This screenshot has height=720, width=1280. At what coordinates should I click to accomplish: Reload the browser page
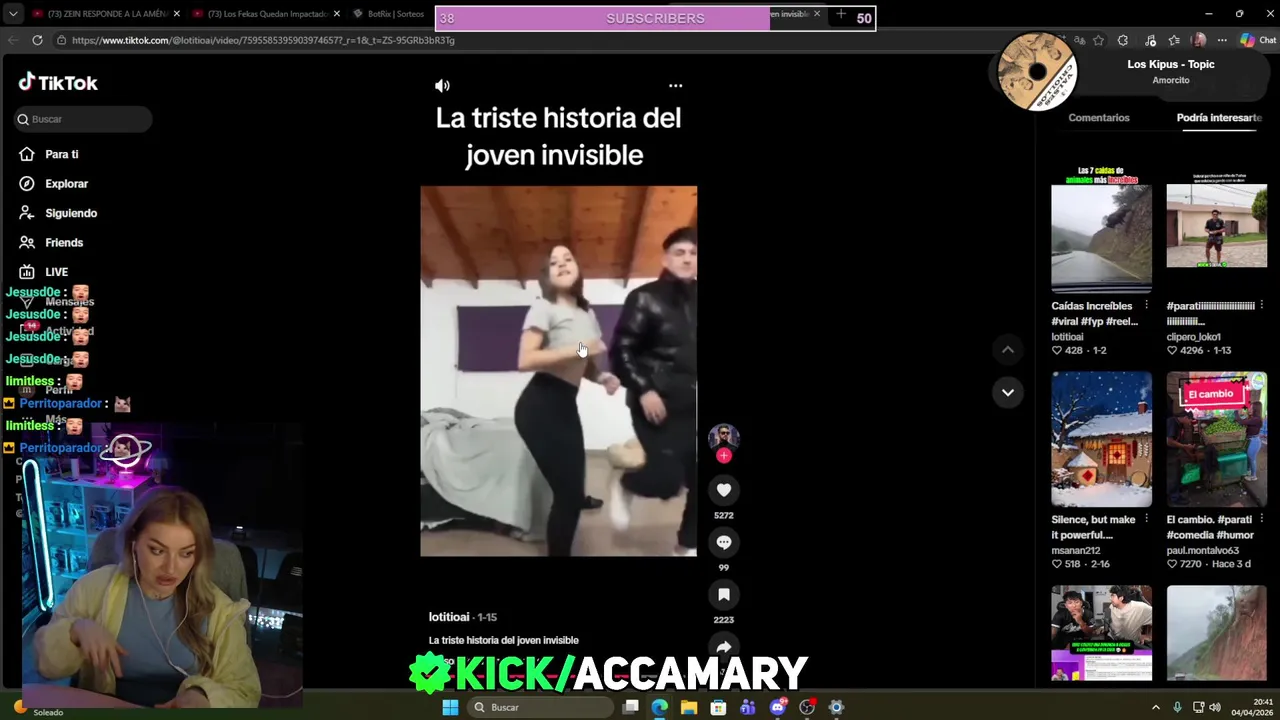coord(37,40)
